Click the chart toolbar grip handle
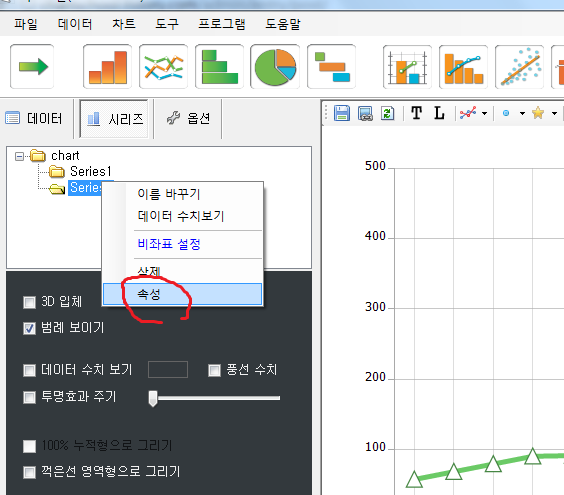This screenshot has height=495, width=564. (x=326, y=113)
